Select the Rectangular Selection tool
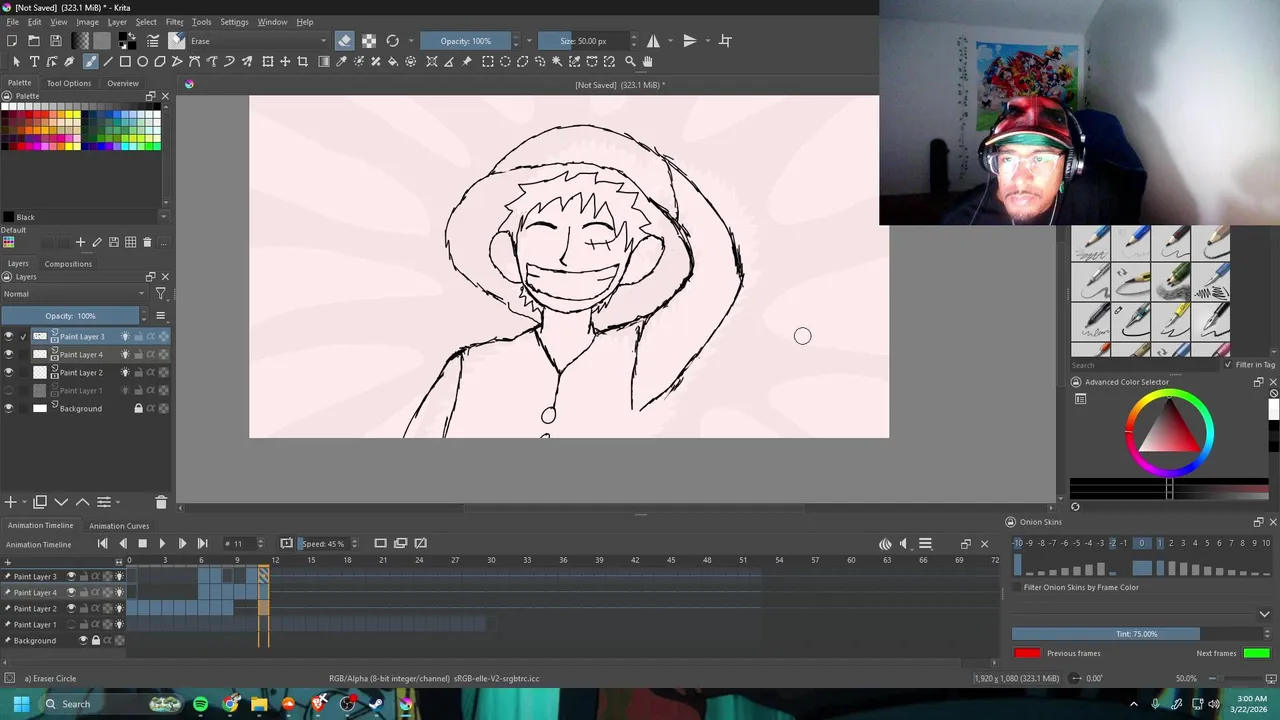This screenshot has width=1280, height=720. [x=488, y=62]
